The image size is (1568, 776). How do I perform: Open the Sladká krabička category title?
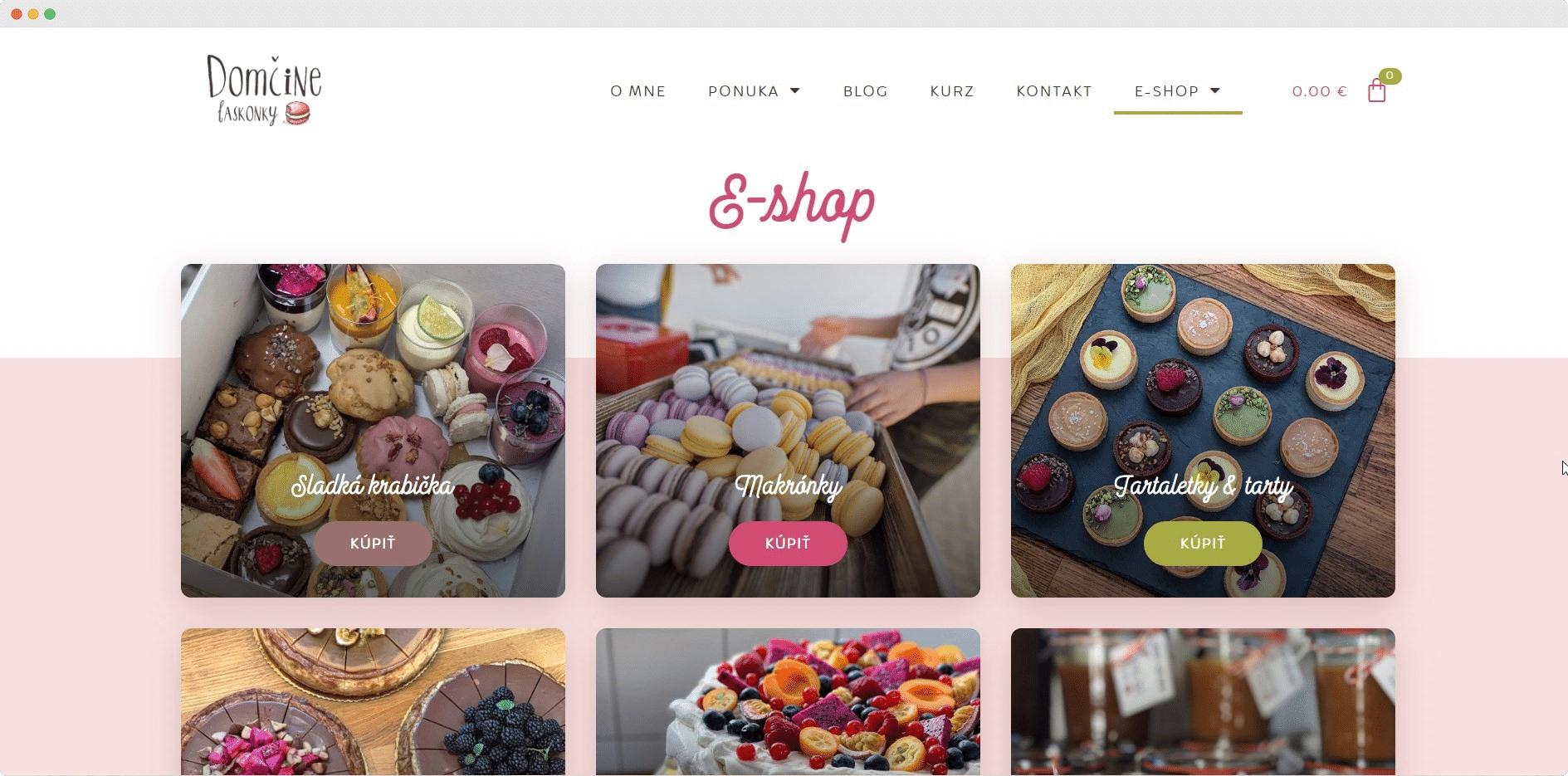click(x=373, y=486)
